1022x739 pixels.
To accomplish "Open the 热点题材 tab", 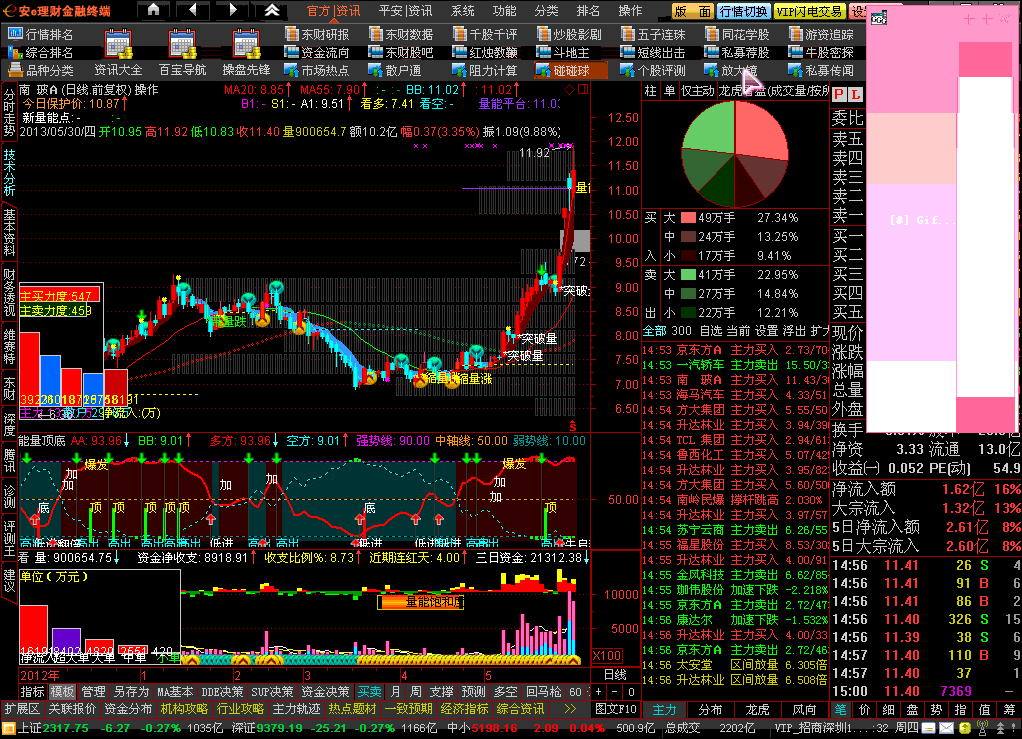I will click(x=353, y=709).
